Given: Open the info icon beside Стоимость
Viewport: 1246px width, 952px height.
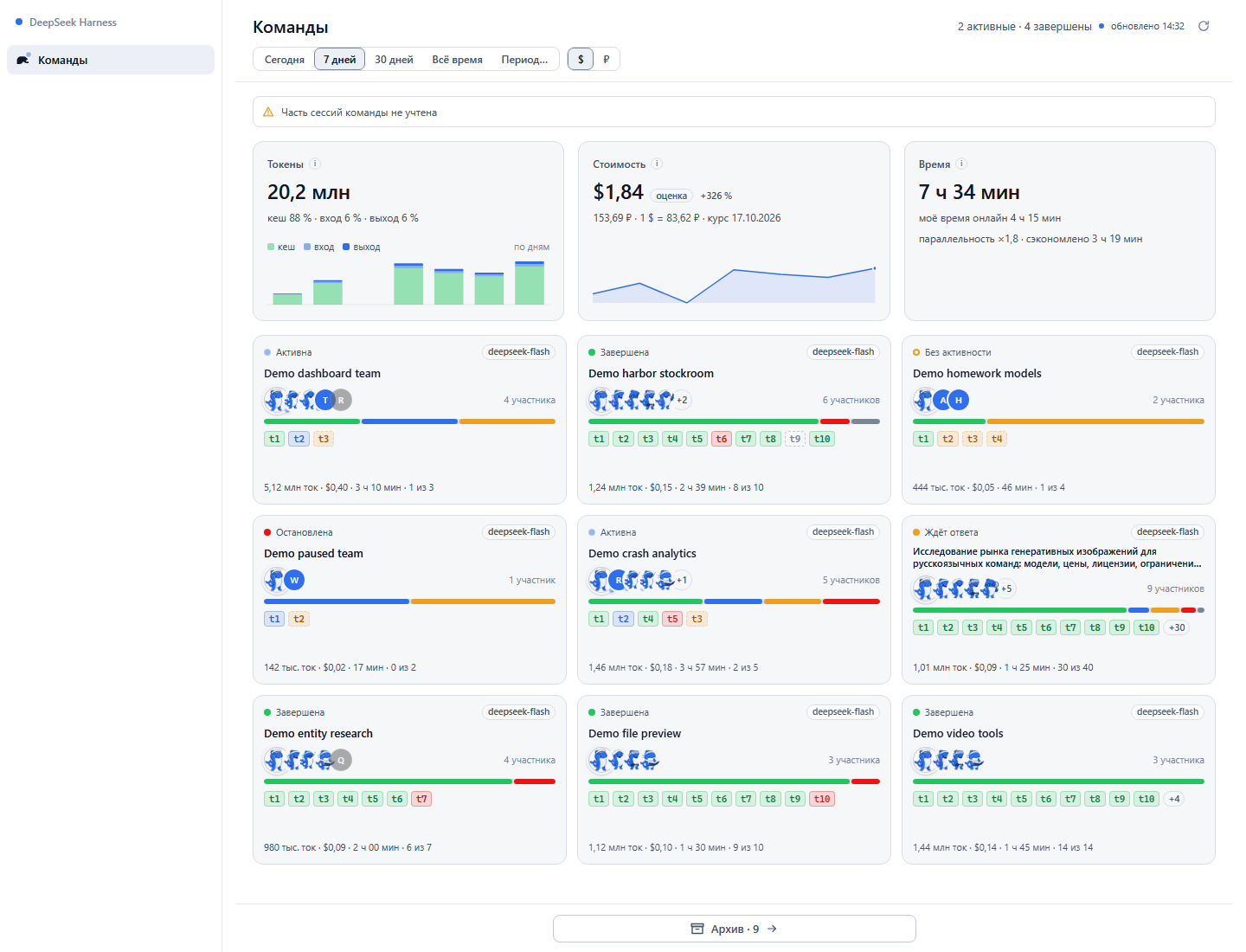Looking at the screenshot, I should click(x=657, y=164).
